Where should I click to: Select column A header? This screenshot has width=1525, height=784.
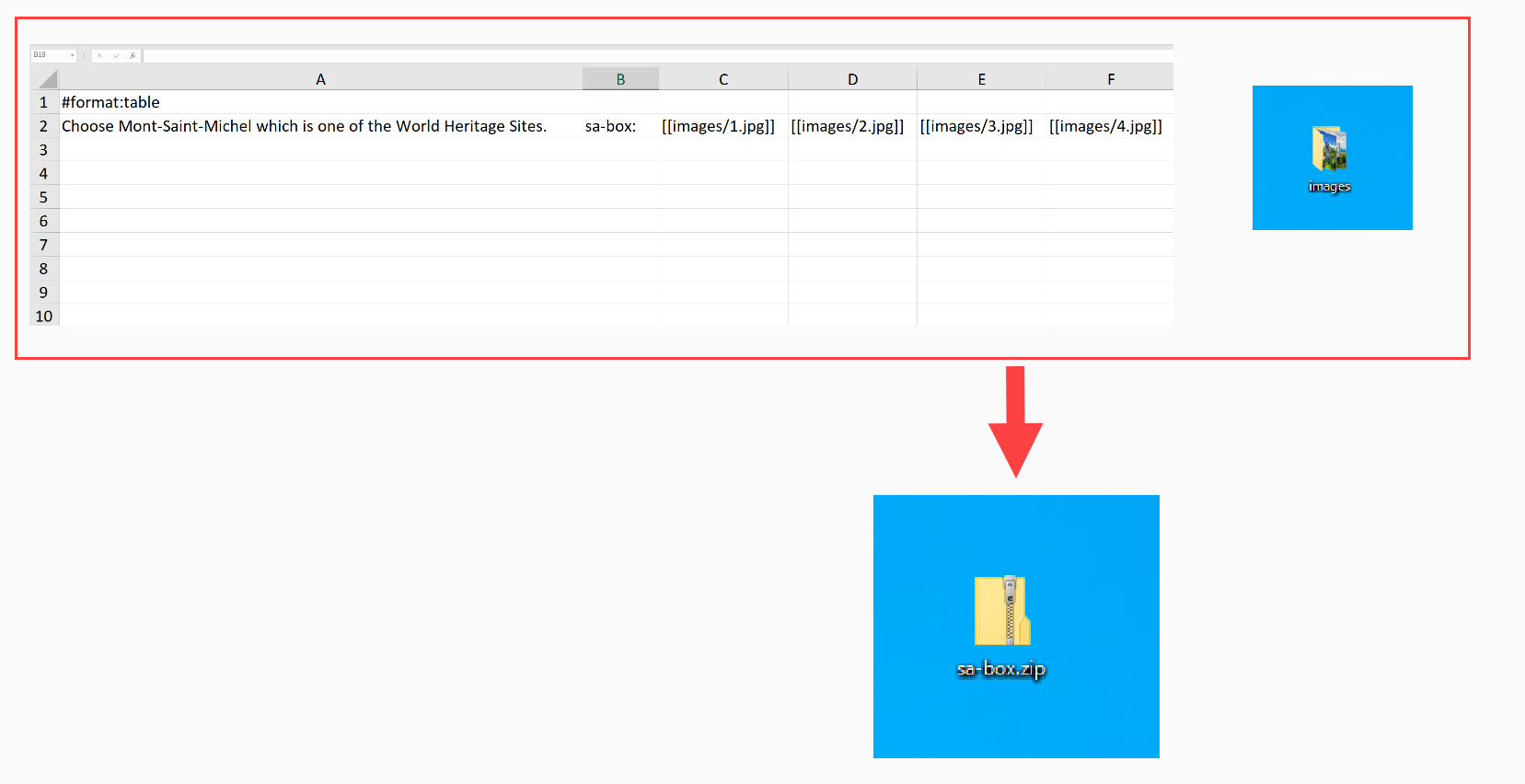pos(321,79)
